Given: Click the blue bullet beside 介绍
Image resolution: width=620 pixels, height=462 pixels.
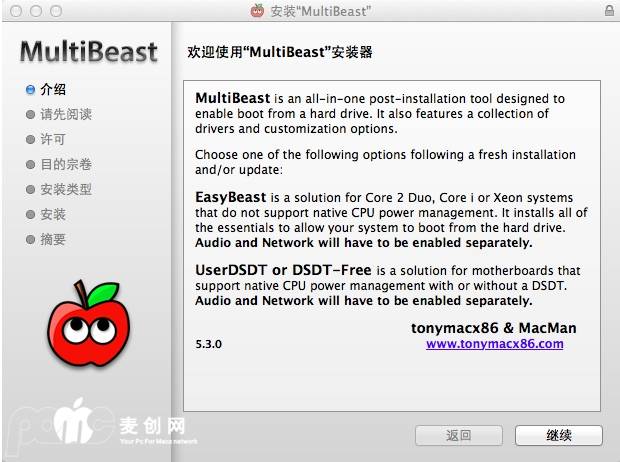Looking at the screenshot, I should 30,89.
